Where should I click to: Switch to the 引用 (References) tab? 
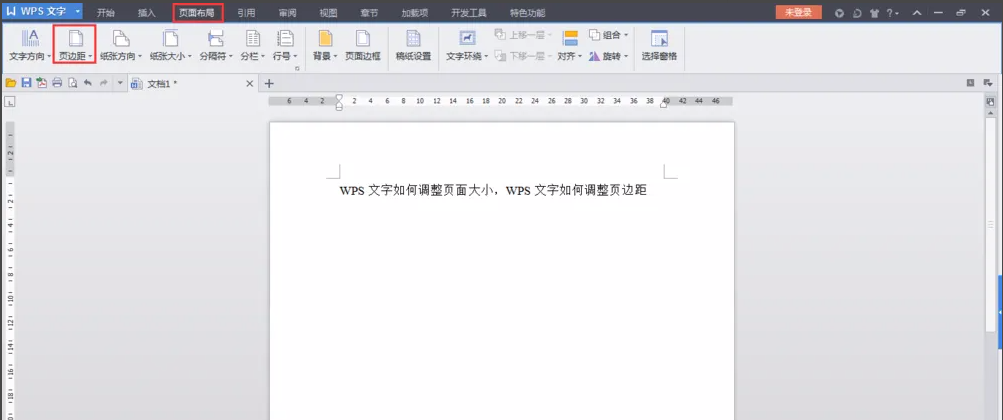pos(246,13)
